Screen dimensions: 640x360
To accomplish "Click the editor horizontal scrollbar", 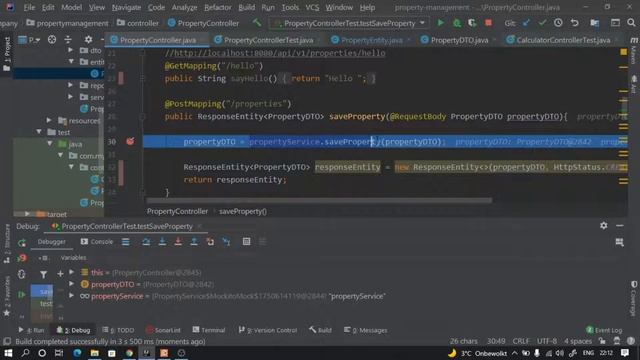I will tap(319, 200).
